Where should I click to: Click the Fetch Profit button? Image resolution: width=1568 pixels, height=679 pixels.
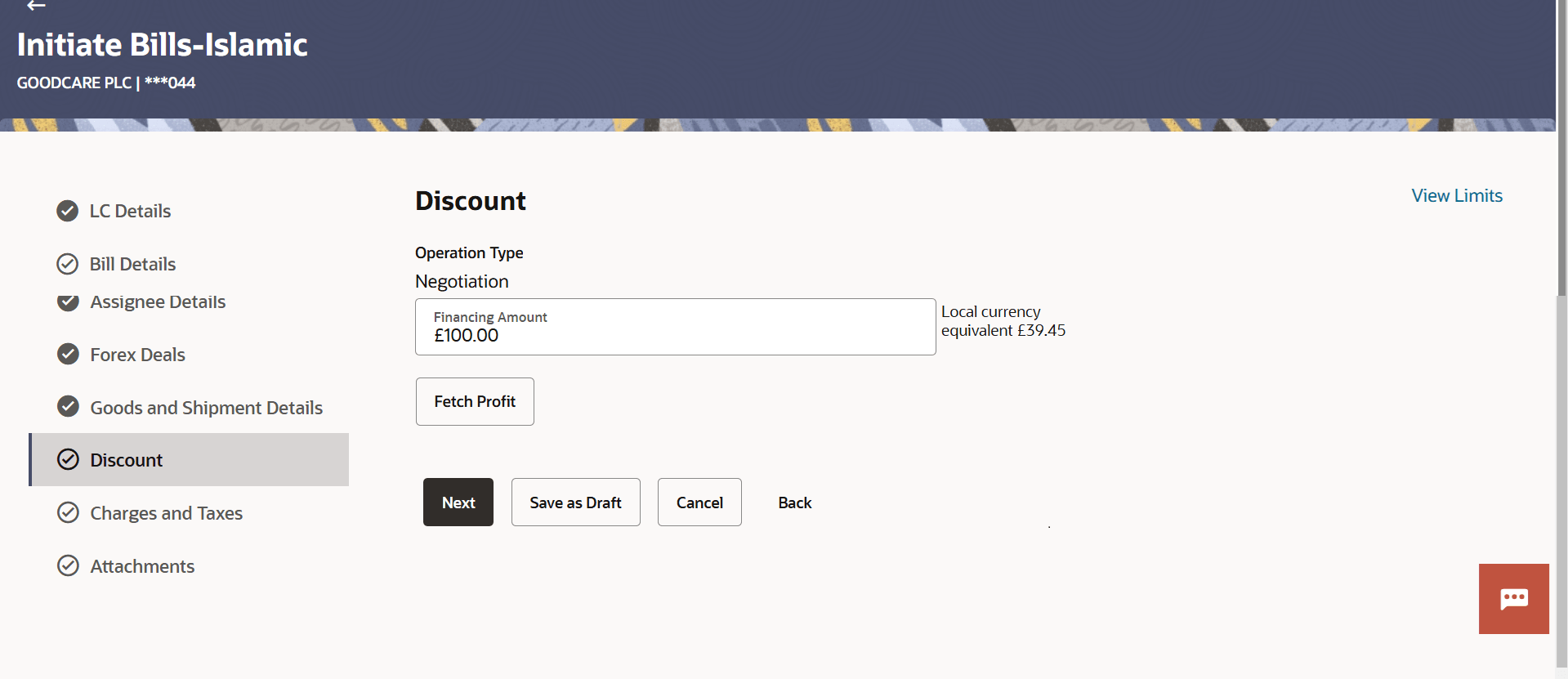pos(475,401)
